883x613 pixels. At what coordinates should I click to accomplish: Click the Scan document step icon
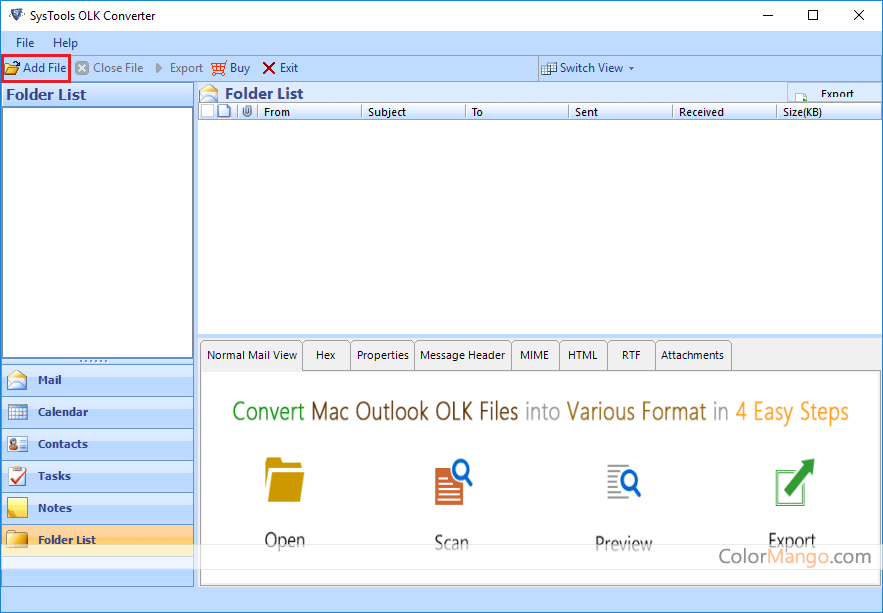tap(453, 482)
